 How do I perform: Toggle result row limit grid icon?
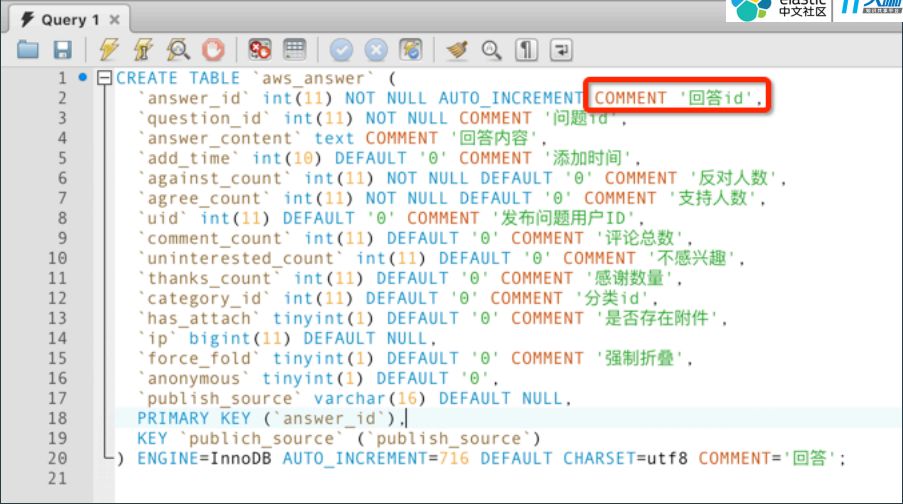tap(295, 50)
